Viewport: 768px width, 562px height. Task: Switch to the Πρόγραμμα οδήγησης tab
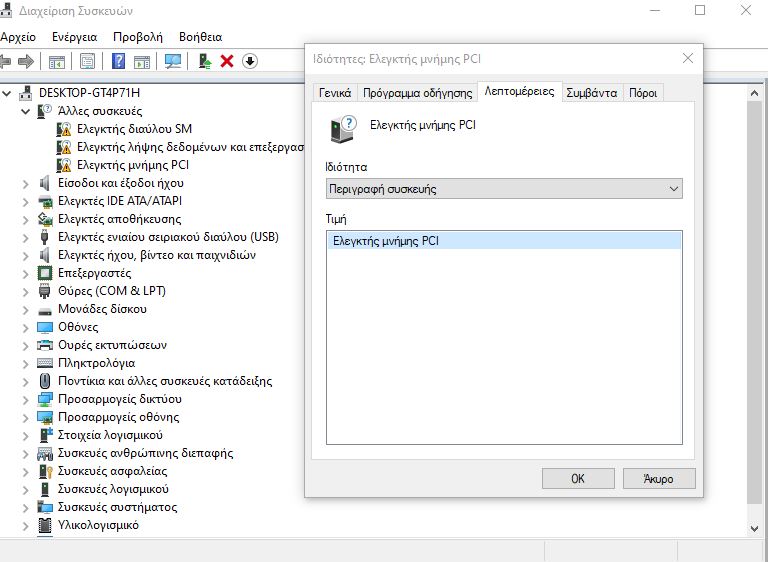click(x=417, y=93)
